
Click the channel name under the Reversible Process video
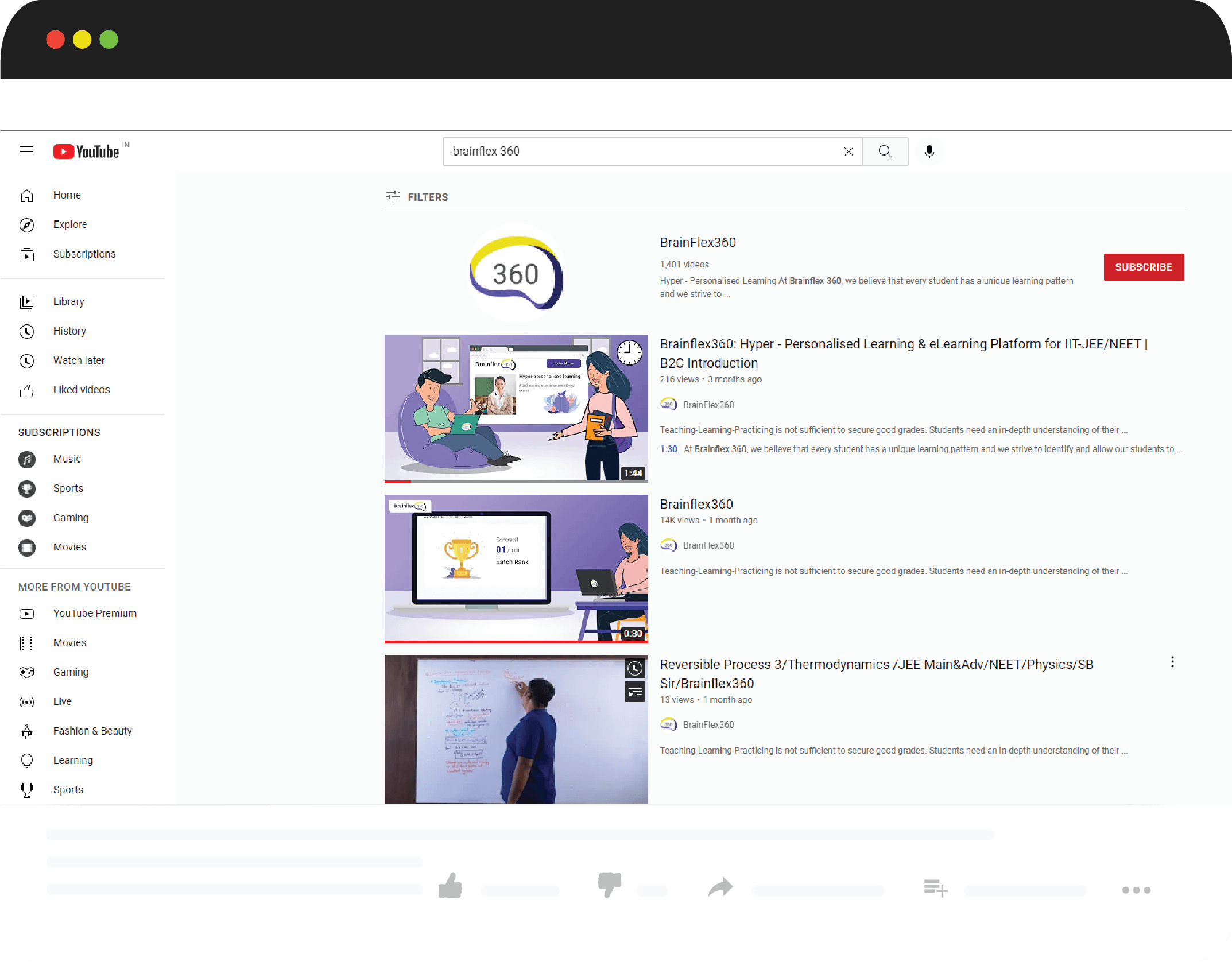[708, 724]
